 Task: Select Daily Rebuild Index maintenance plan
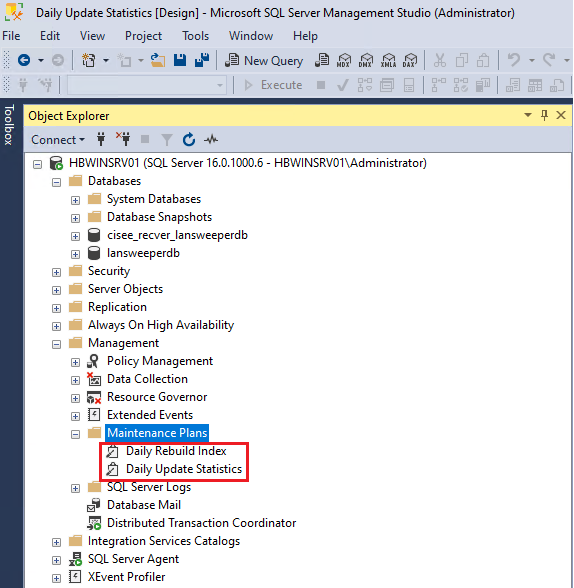pyautogui.click(x=176, y=451)
